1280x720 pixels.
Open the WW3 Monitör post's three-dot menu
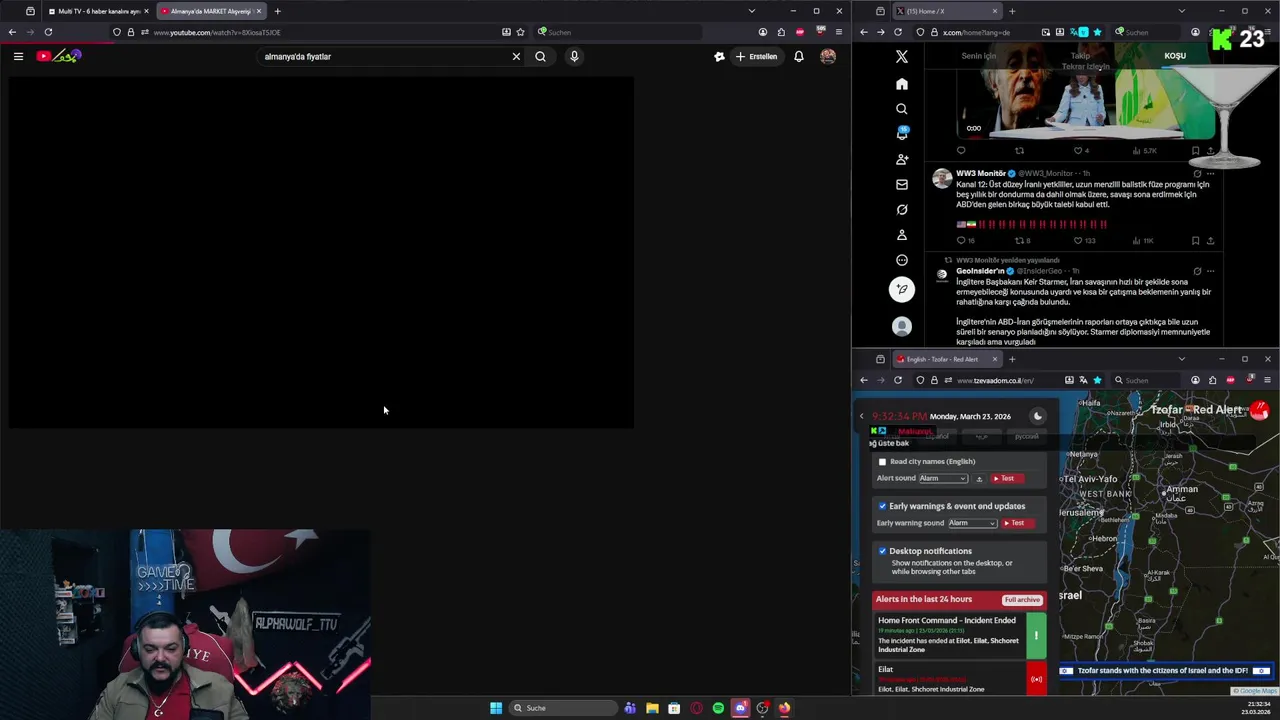[x=1210, y=173]
